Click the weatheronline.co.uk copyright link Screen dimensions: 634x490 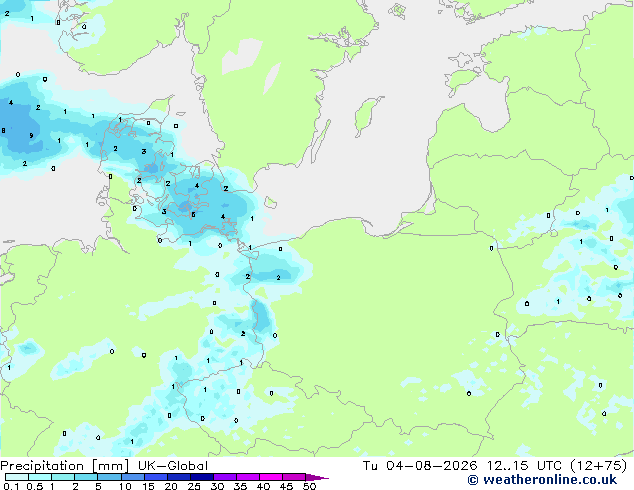coord(542,480)
